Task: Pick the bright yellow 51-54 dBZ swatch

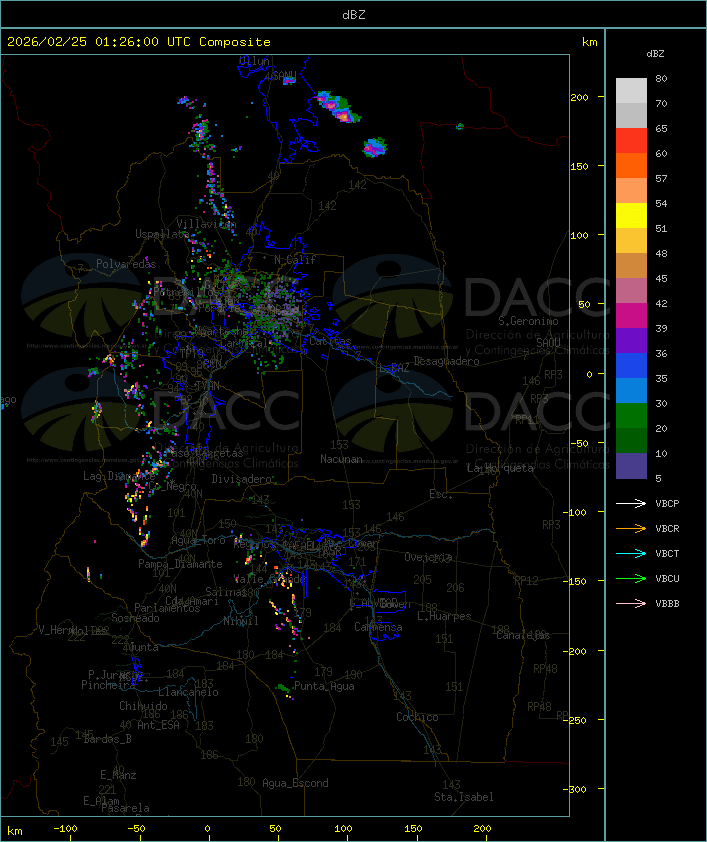Action: pyautogui.click(x=631, y=216)
